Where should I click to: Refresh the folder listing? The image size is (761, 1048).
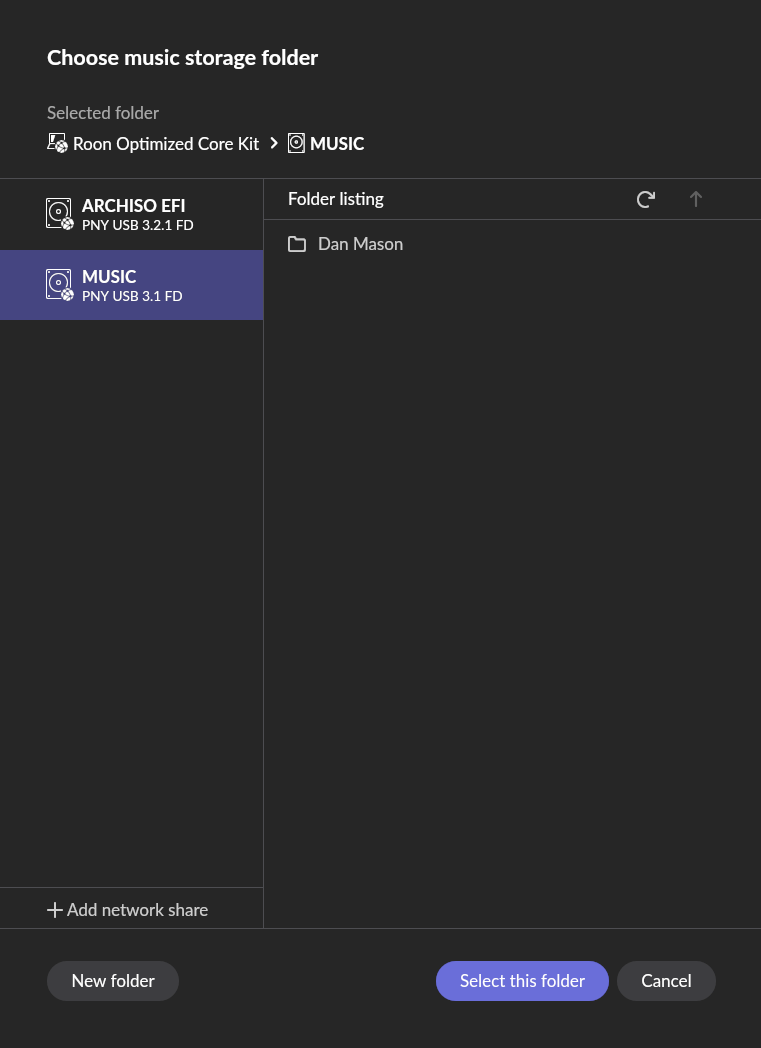click(x=645, y=199)
